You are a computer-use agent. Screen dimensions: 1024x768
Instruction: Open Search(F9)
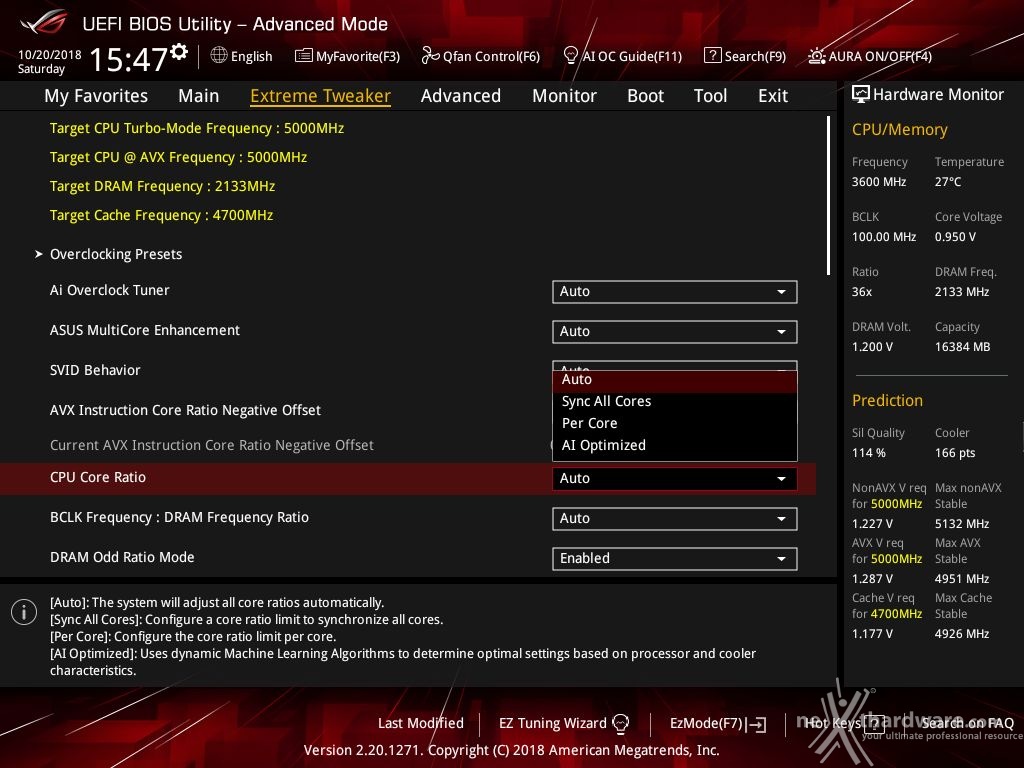coord(745,56)
